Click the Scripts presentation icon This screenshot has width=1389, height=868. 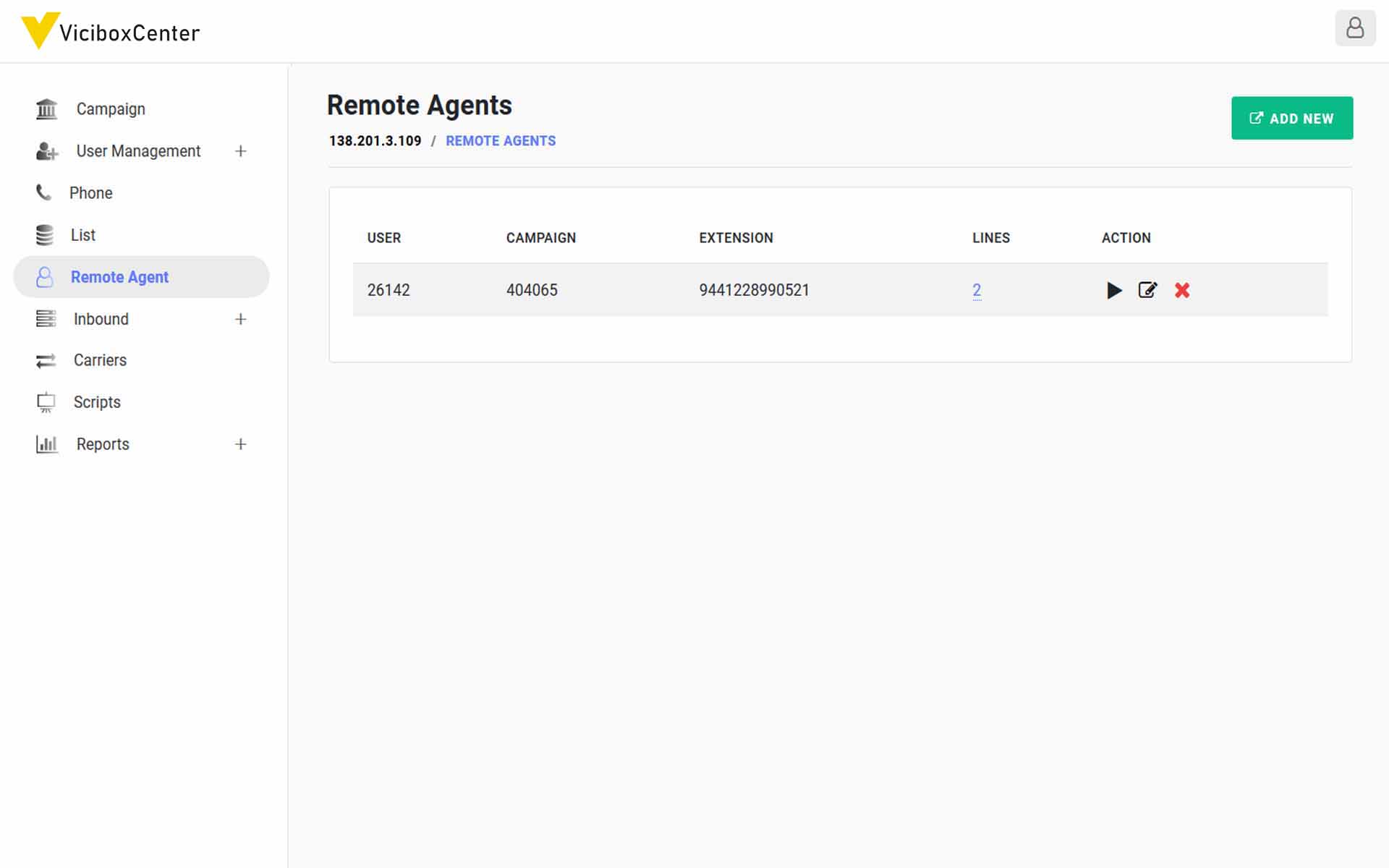45,402
